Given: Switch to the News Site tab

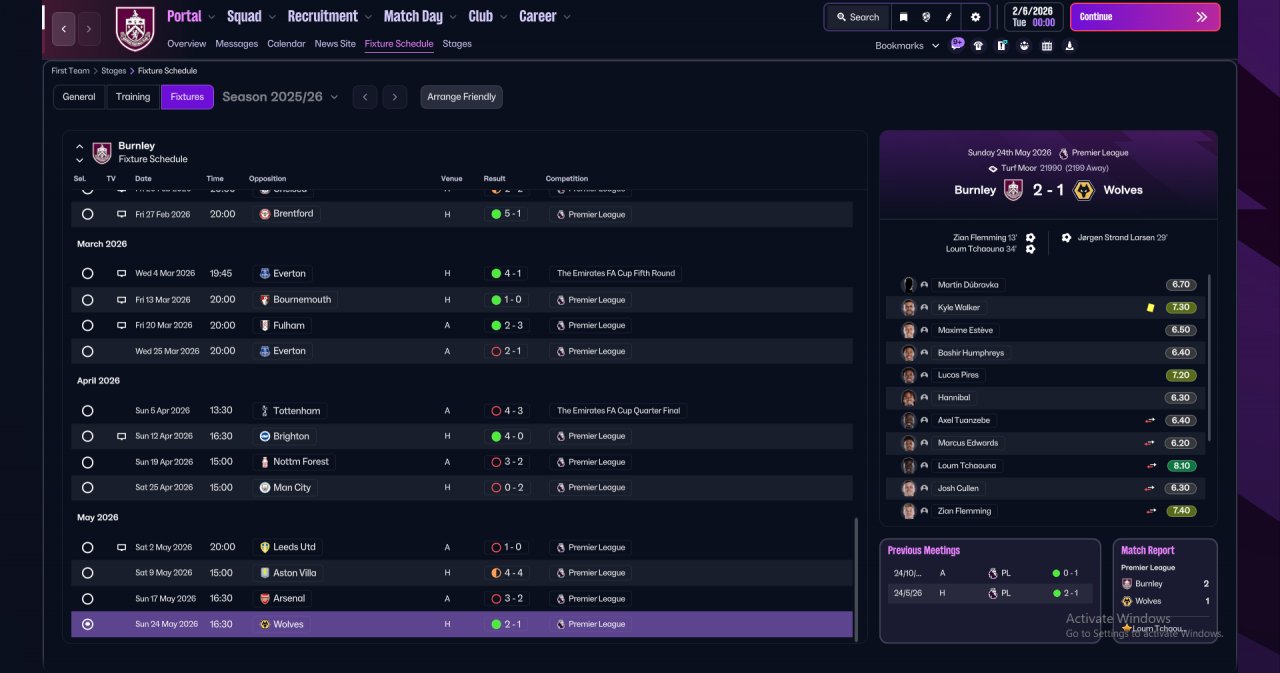Looking at the screenshot, I should (x=335, y=44).
